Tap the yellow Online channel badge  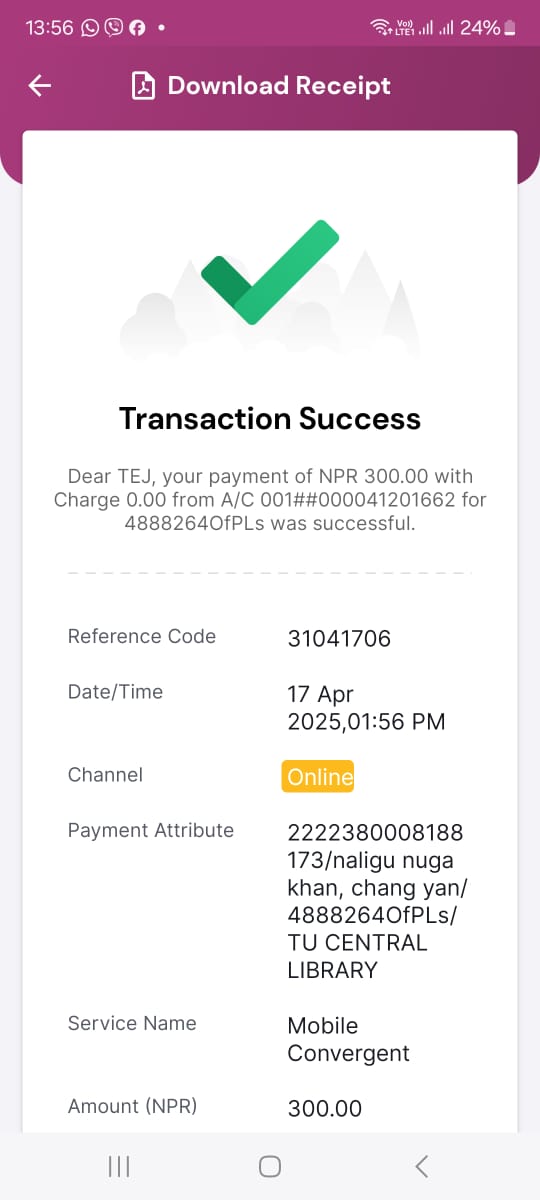click(318, 777)
